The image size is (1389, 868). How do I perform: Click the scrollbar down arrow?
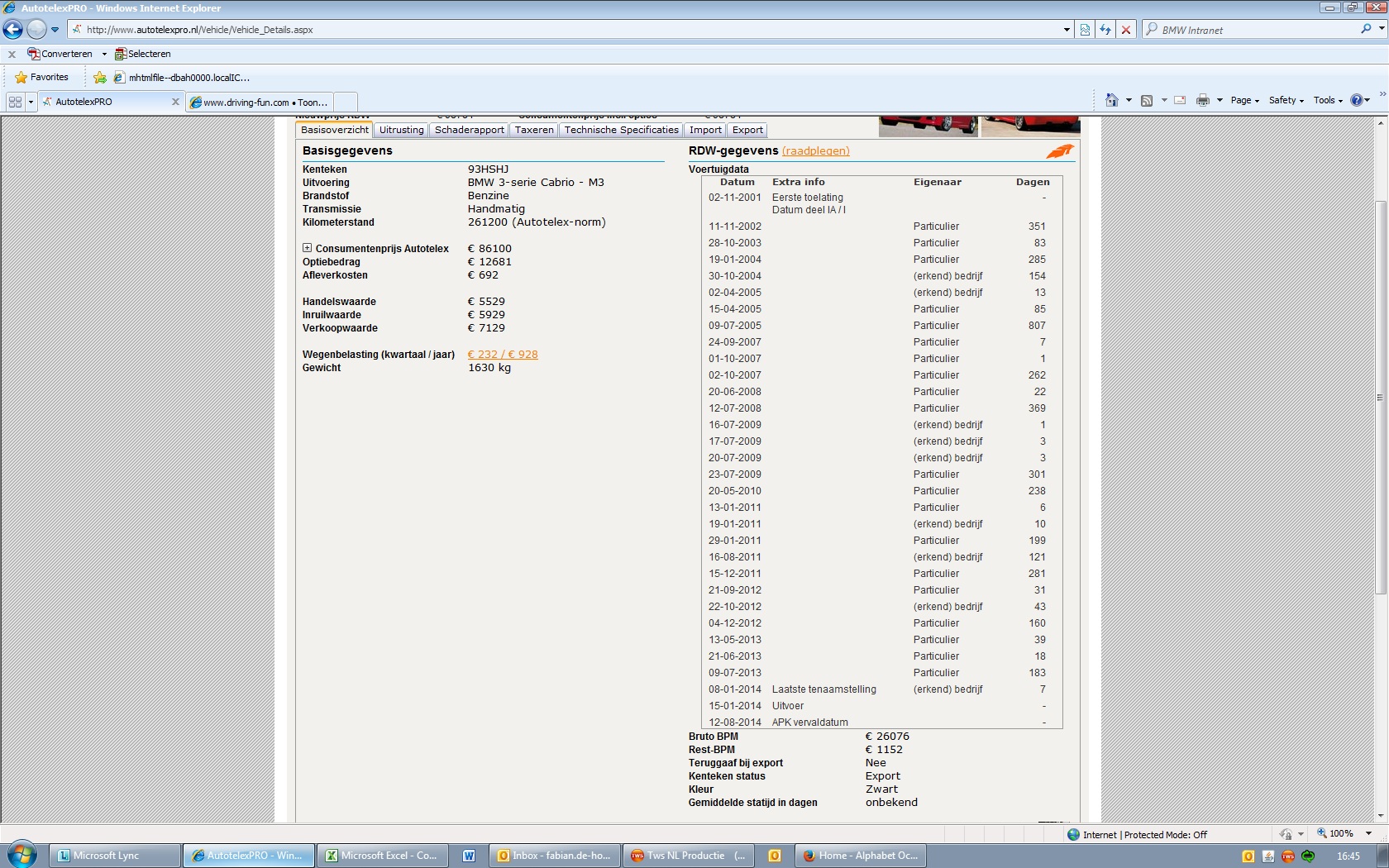pyautogui.click(x=1380, y=817)
